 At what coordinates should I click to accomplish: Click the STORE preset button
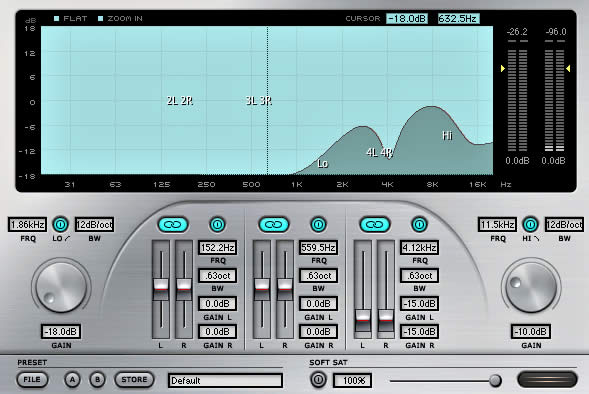pos(134,380)
